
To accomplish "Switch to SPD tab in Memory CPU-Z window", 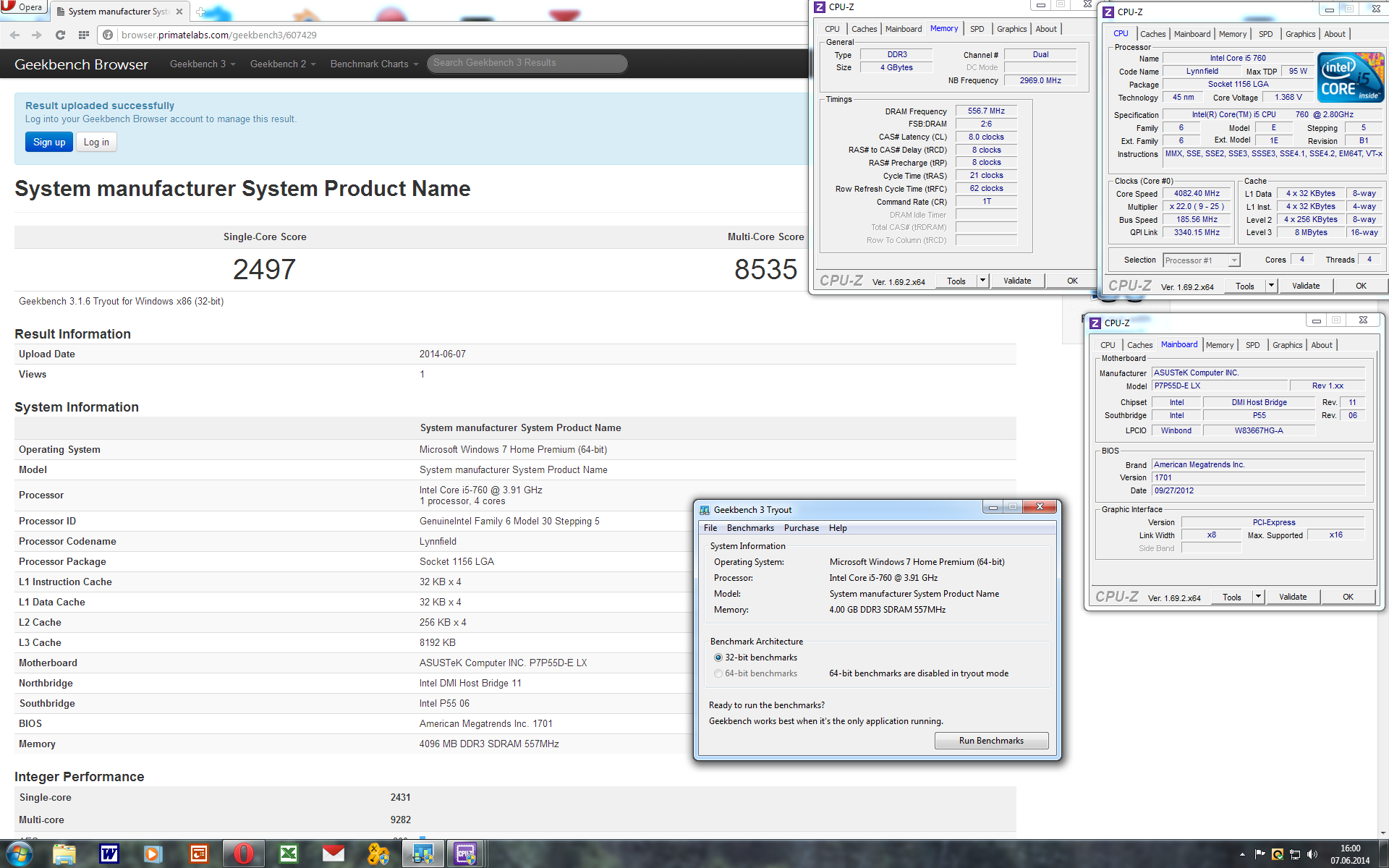I will click(x=977, y=29).
